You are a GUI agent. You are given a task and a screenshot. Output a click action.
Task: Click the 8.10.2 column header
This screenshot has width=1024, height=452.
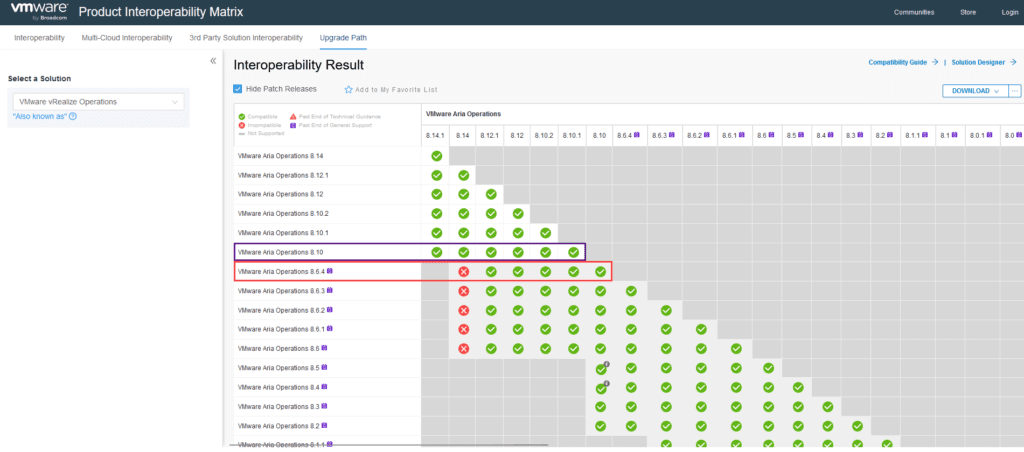pos(544,135)
